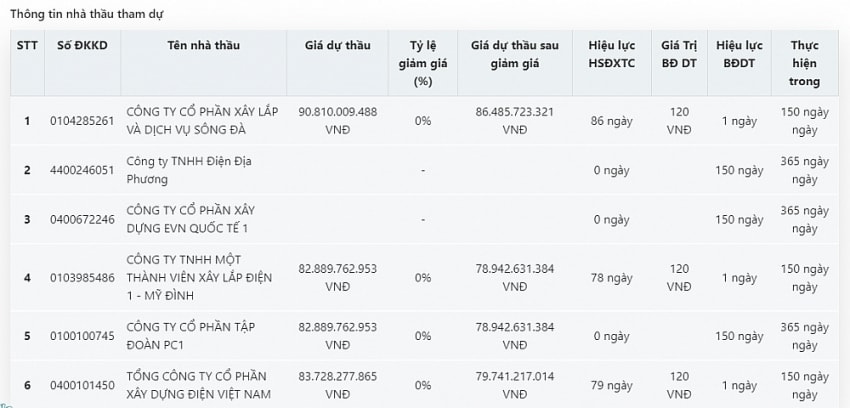Click the "Tên nhà thầu" column header

(x=203, y=45)
